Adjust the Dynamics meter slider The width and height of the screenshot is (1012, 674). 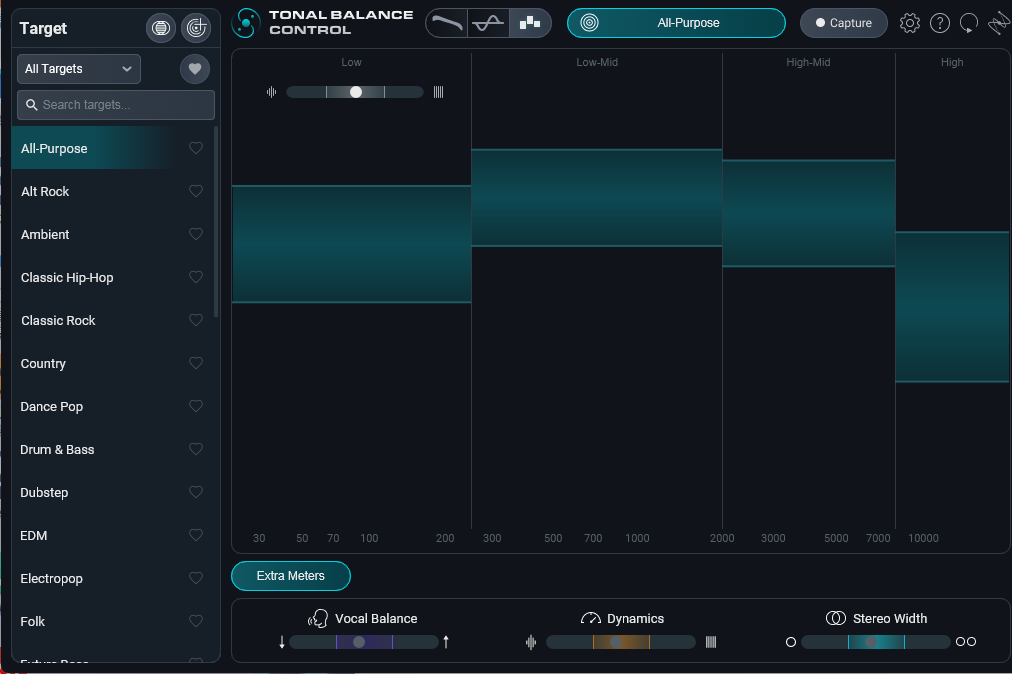(621, 642)
